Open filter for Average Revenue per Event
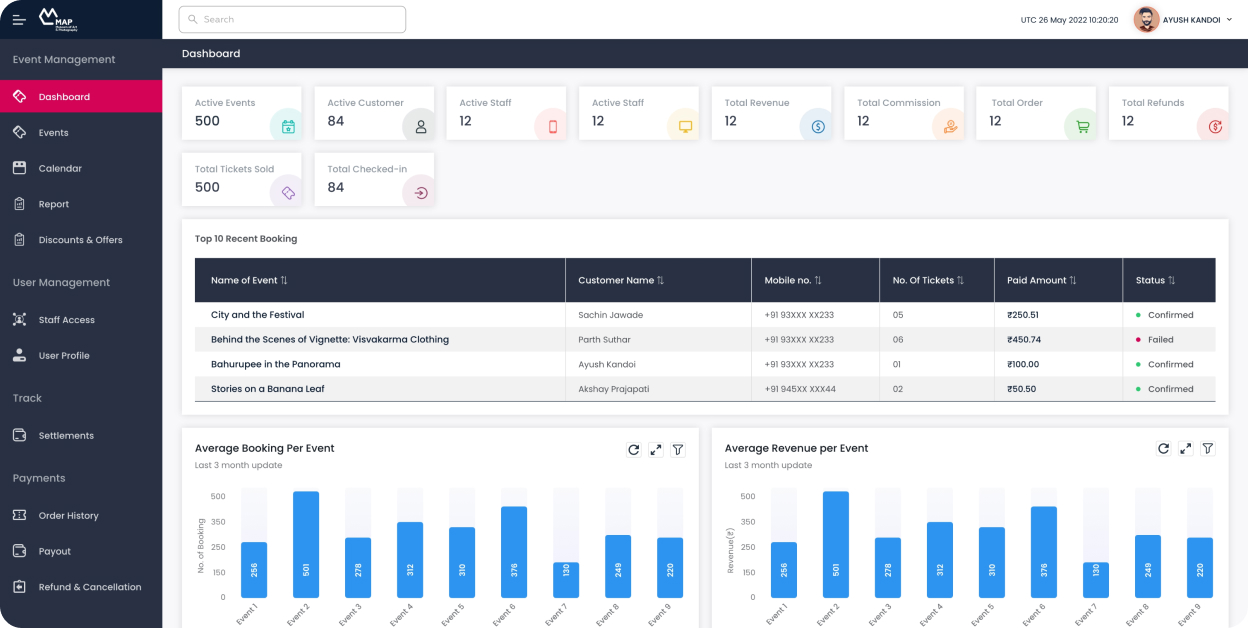The width and height of the screenshot is (1248, 628). 1207,449
